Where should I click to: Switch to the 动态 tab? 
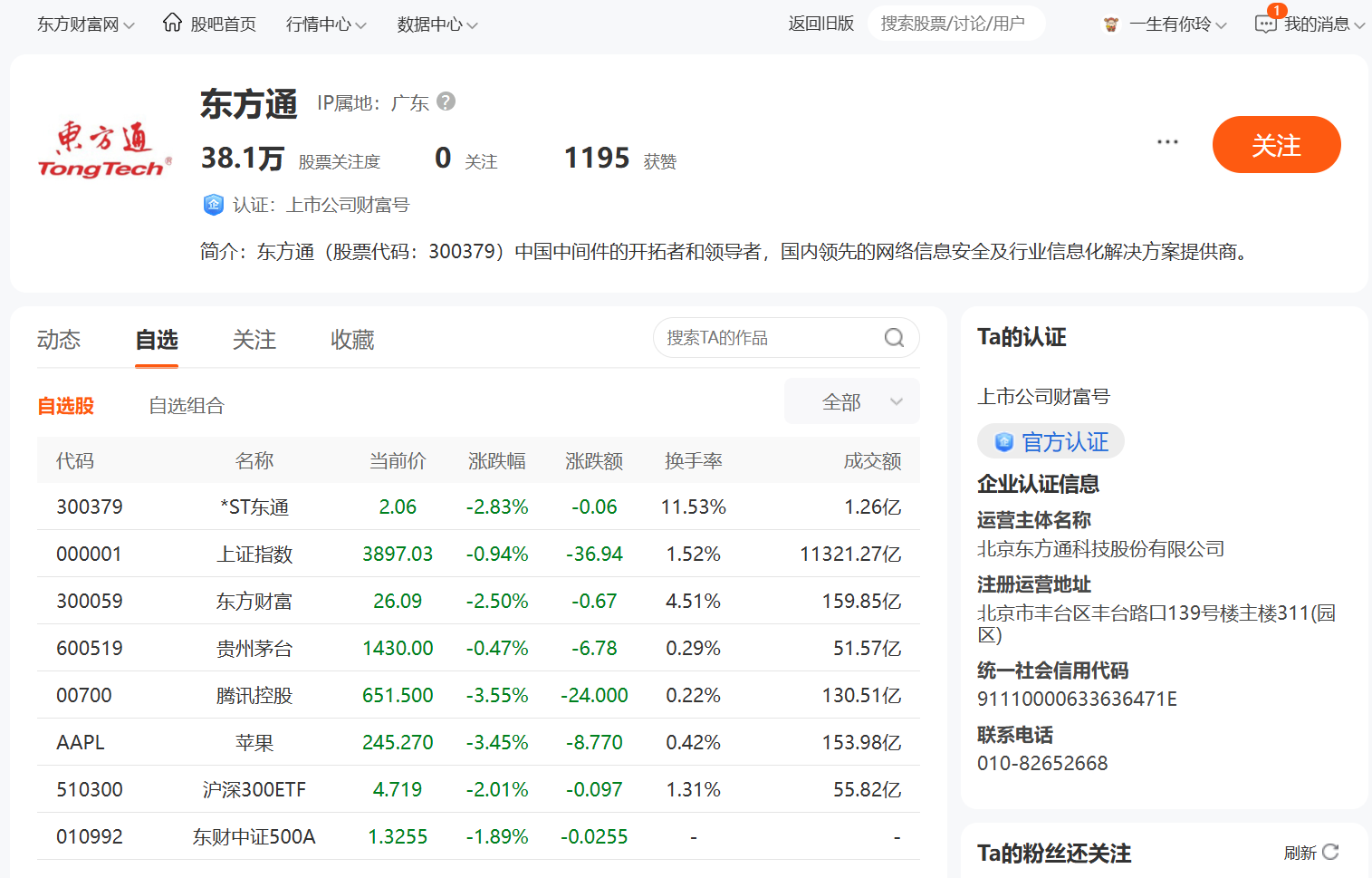tap(59, 340)
